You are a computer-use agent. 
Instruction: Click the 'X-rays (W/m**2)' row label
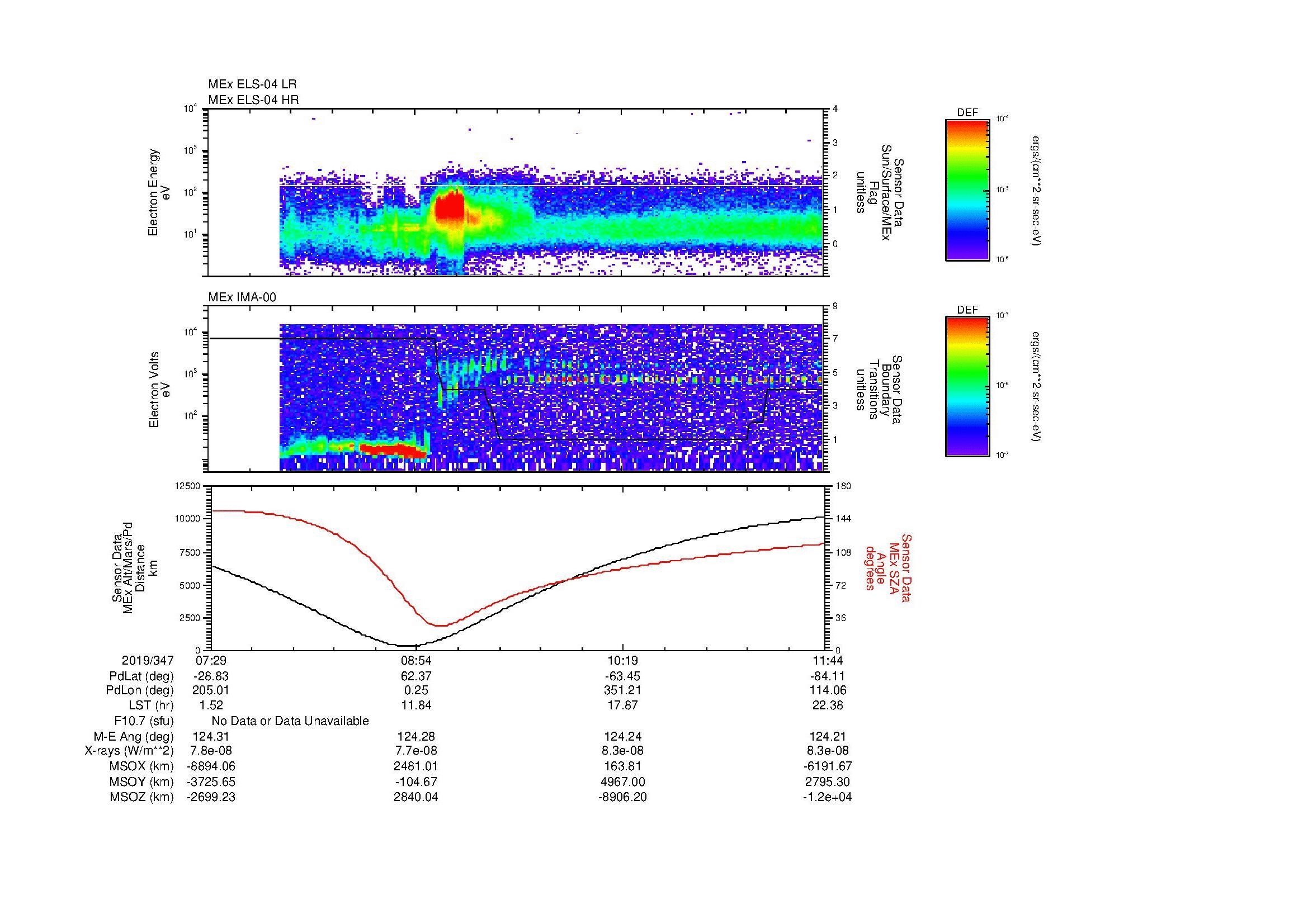(x=129, y=751)
